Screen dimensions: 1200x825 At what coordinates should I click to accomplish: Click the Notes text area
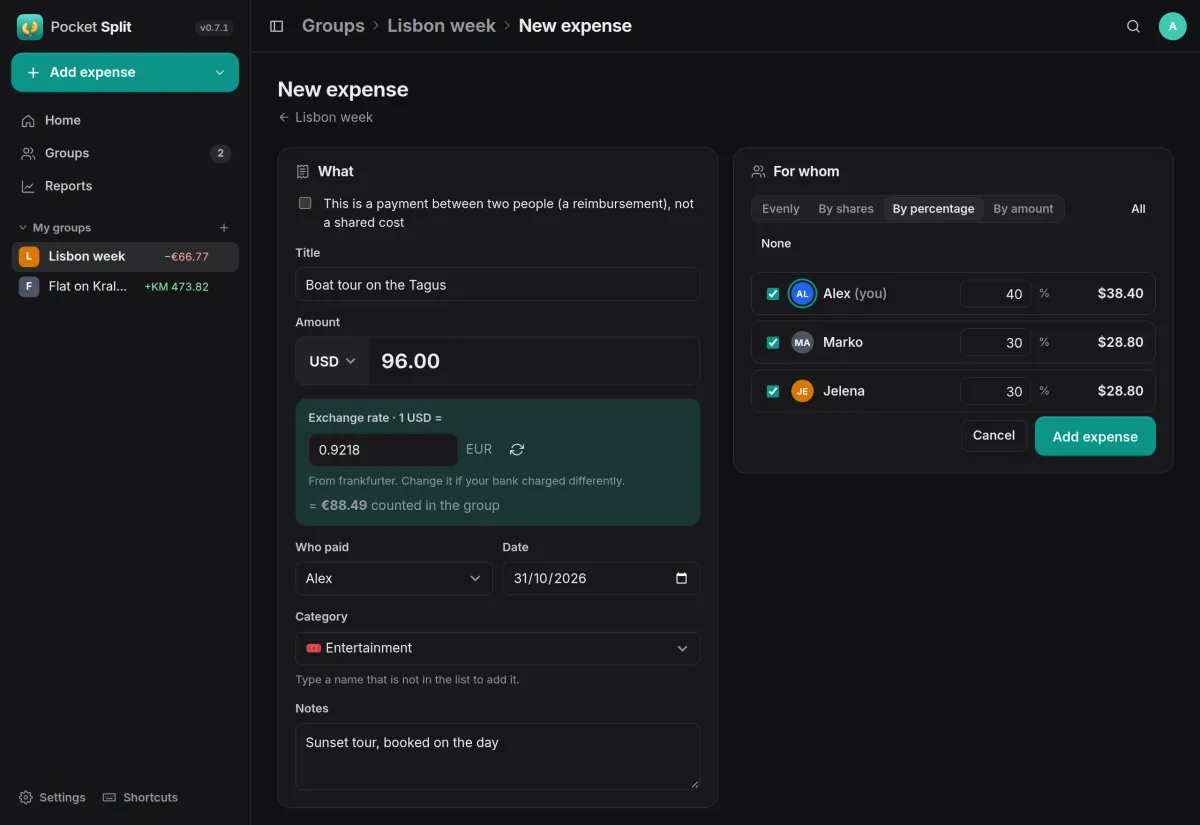497,757
